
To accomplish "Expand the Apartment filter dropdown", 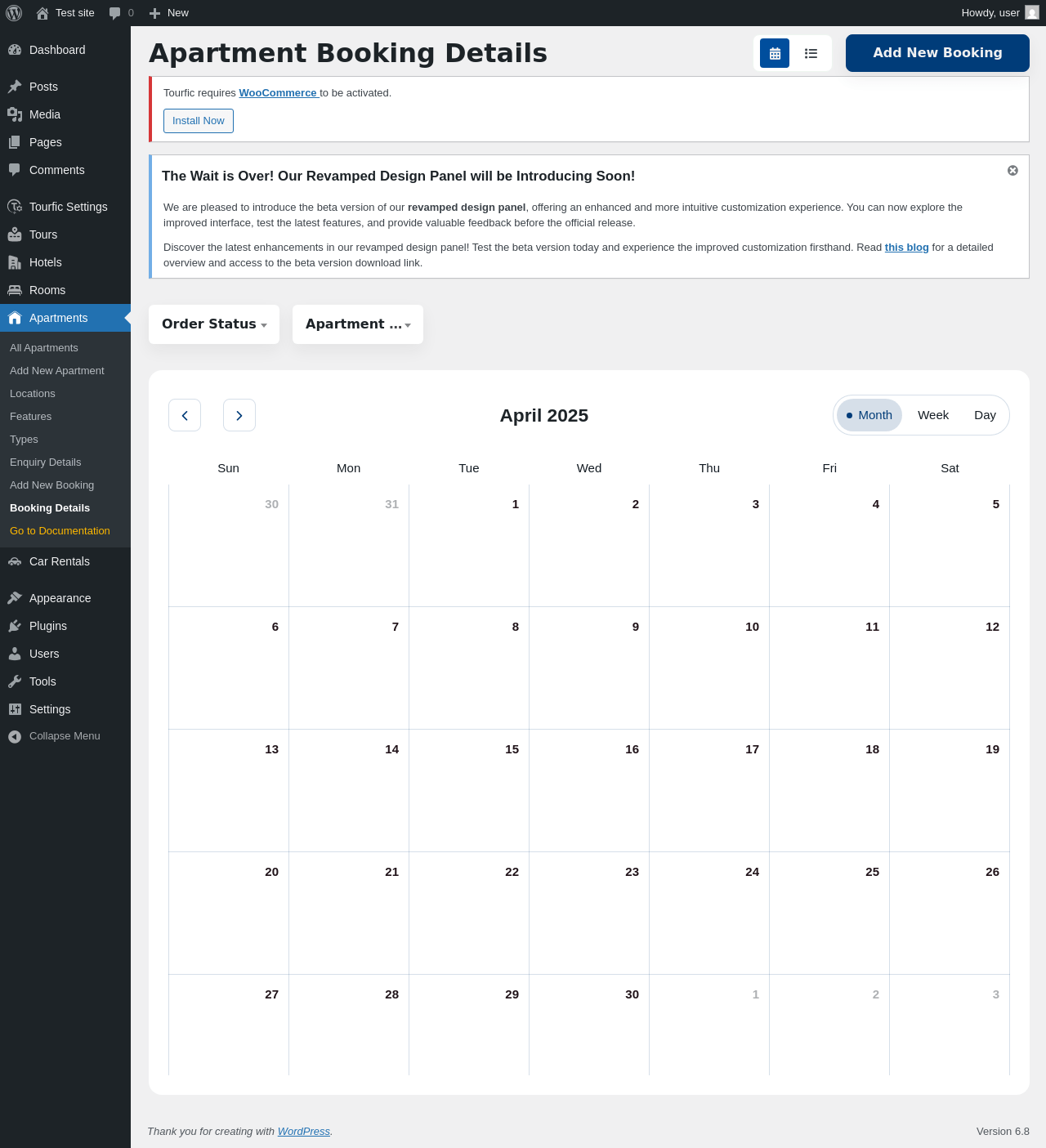I will point(358,324).
